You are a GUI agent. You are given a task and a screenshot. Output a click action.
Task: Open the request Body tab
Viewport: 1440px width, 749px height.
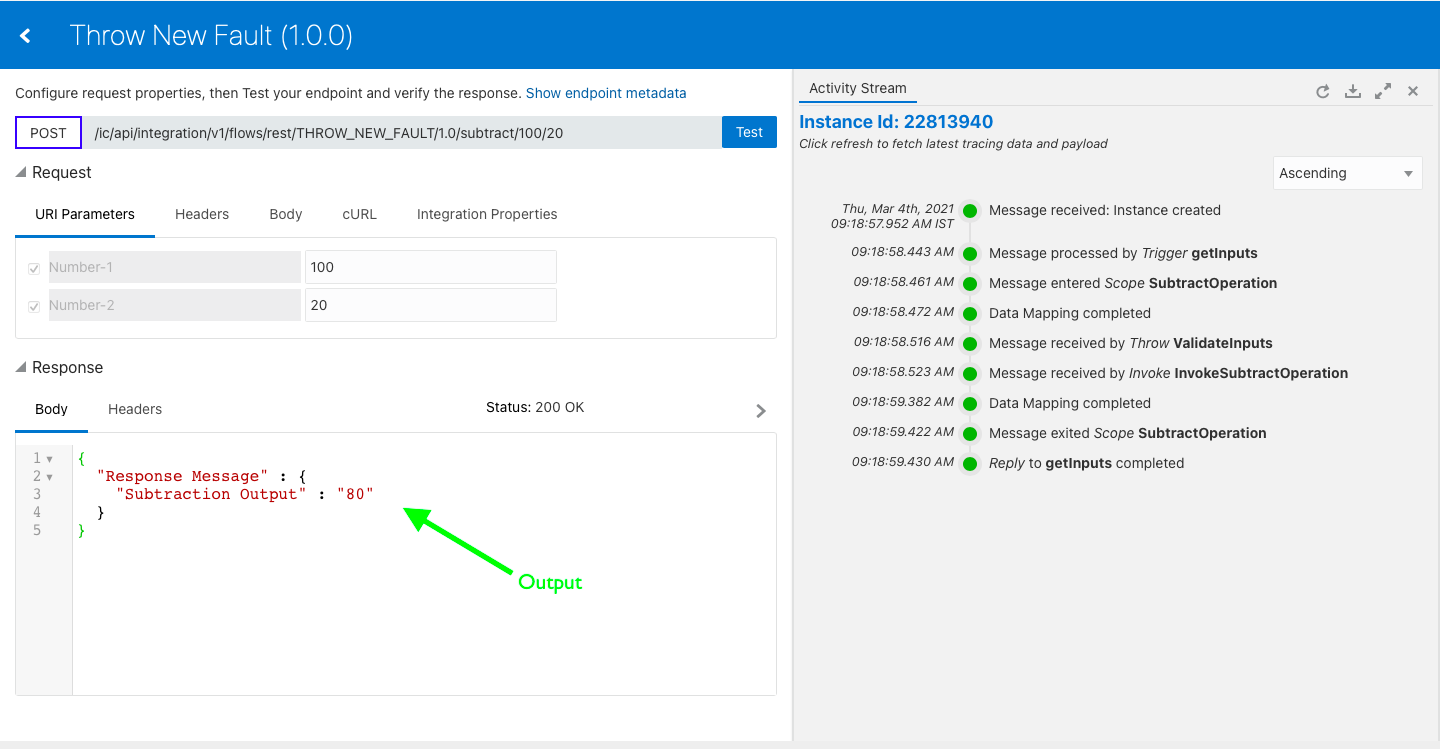pyautogui.click(x=286, y=214)
